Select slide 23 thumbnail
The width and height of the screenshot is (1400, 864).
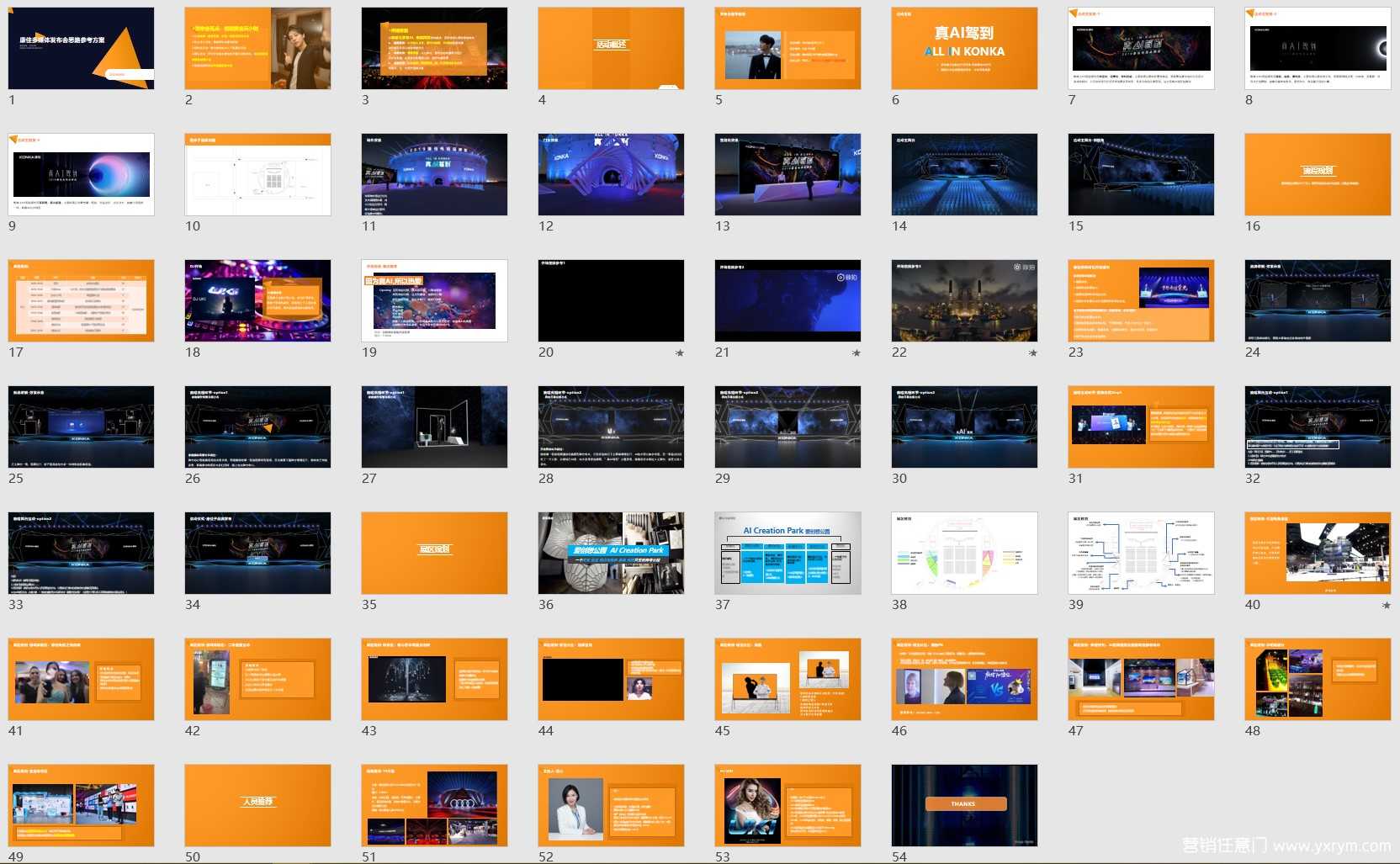[x=1141, y=300]
